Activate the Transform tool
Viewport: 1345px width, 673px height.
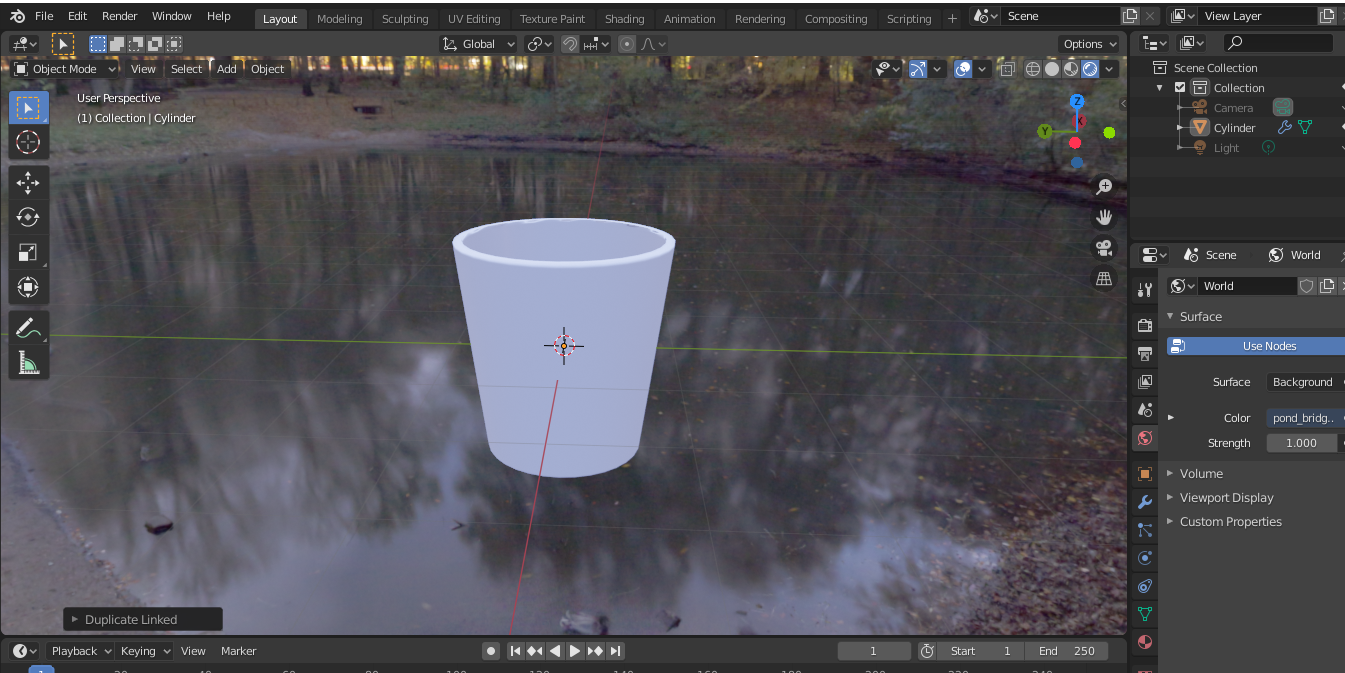(28, 287)
